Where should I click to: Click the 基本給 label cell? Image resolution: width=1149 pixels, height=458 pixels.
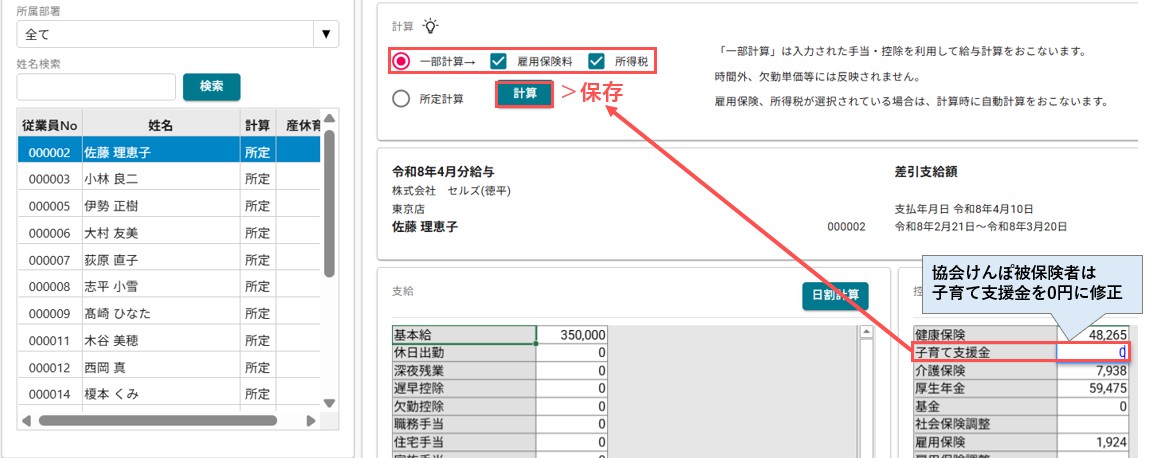[465, 335]
